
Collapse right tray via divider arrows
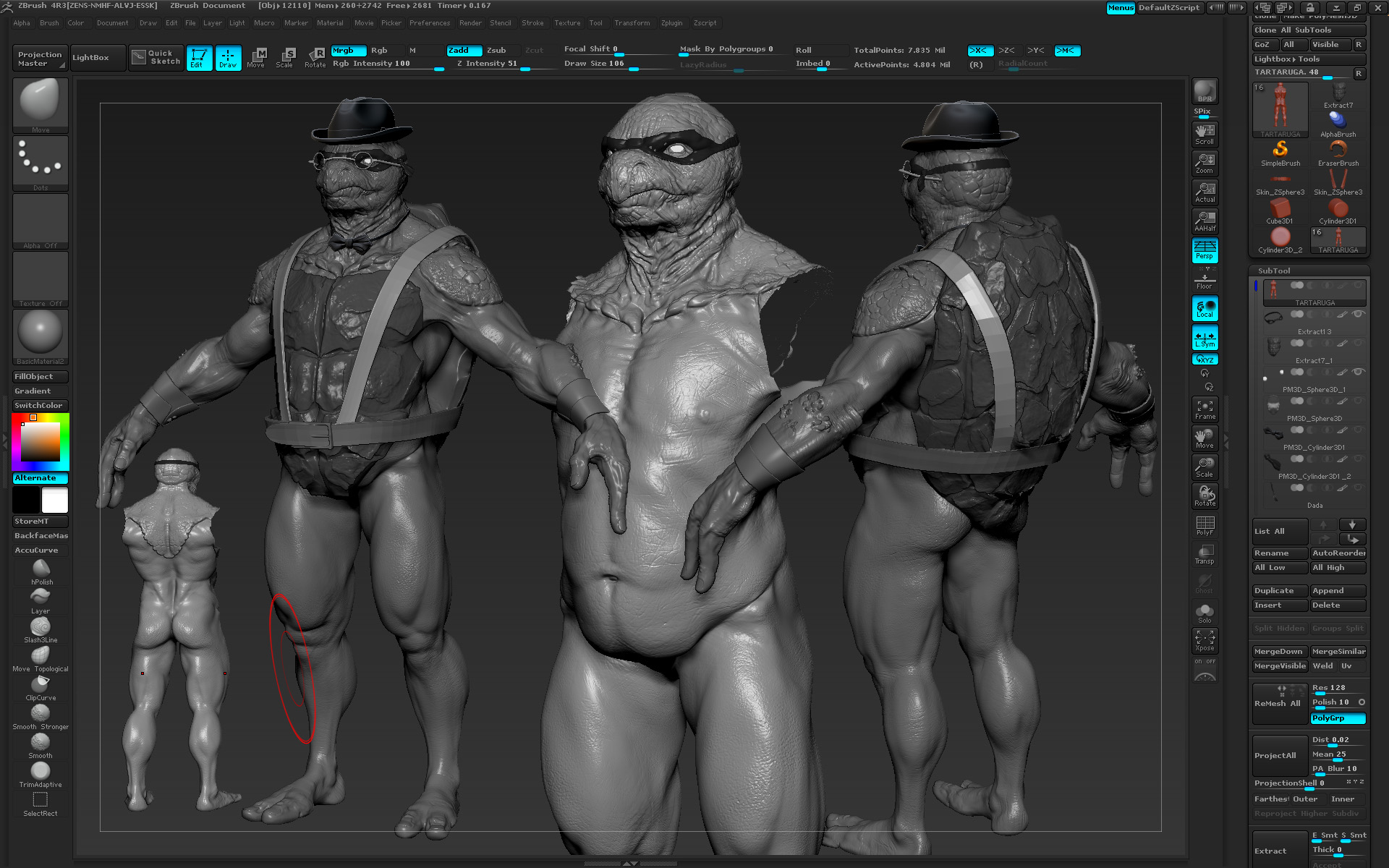pyautogui.click(x=1226, y=439)
